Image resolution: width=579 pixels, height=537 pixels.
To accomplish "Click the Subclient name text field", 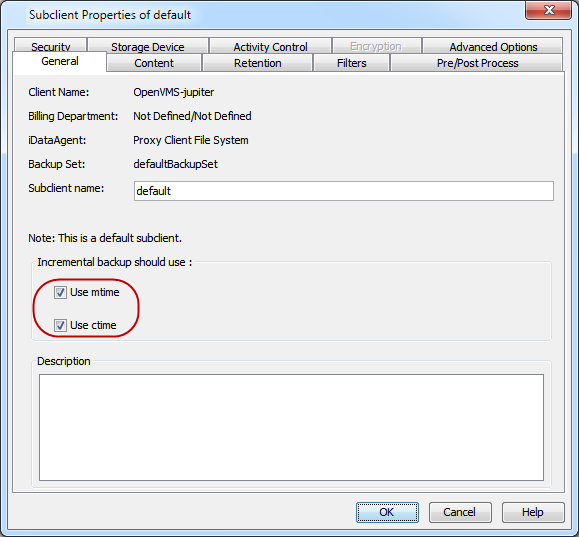I will click(344, 191).
